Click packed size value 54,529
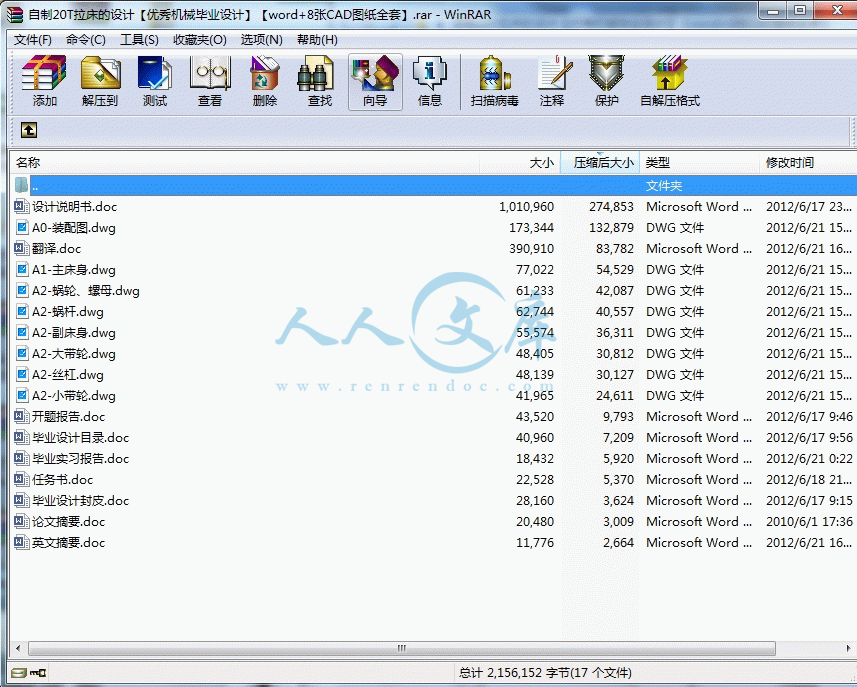The image size is (857, 687). coord(614,269)
